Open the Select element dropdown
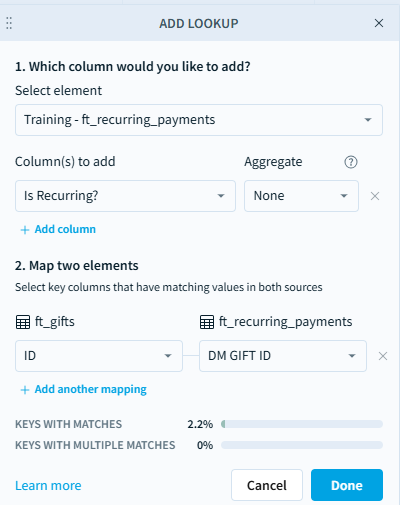The image size is (400, 505). tap(199, 120)
